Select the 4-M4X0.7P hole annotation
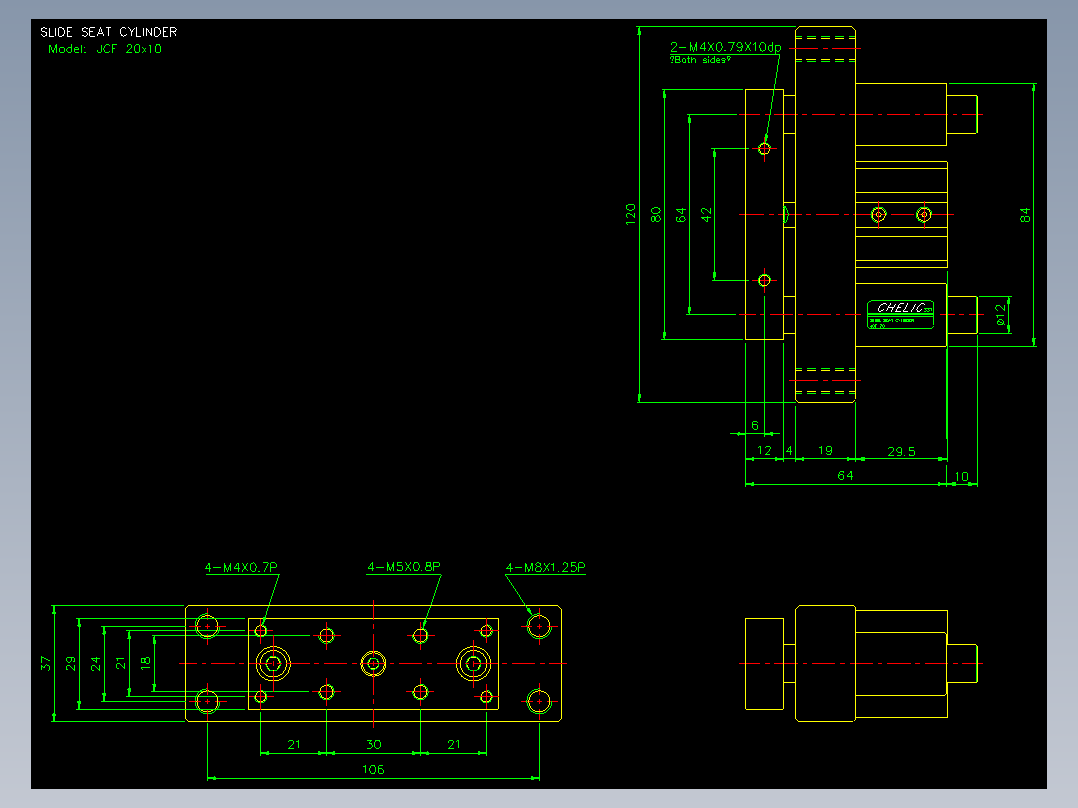 (x=241, y=567)
